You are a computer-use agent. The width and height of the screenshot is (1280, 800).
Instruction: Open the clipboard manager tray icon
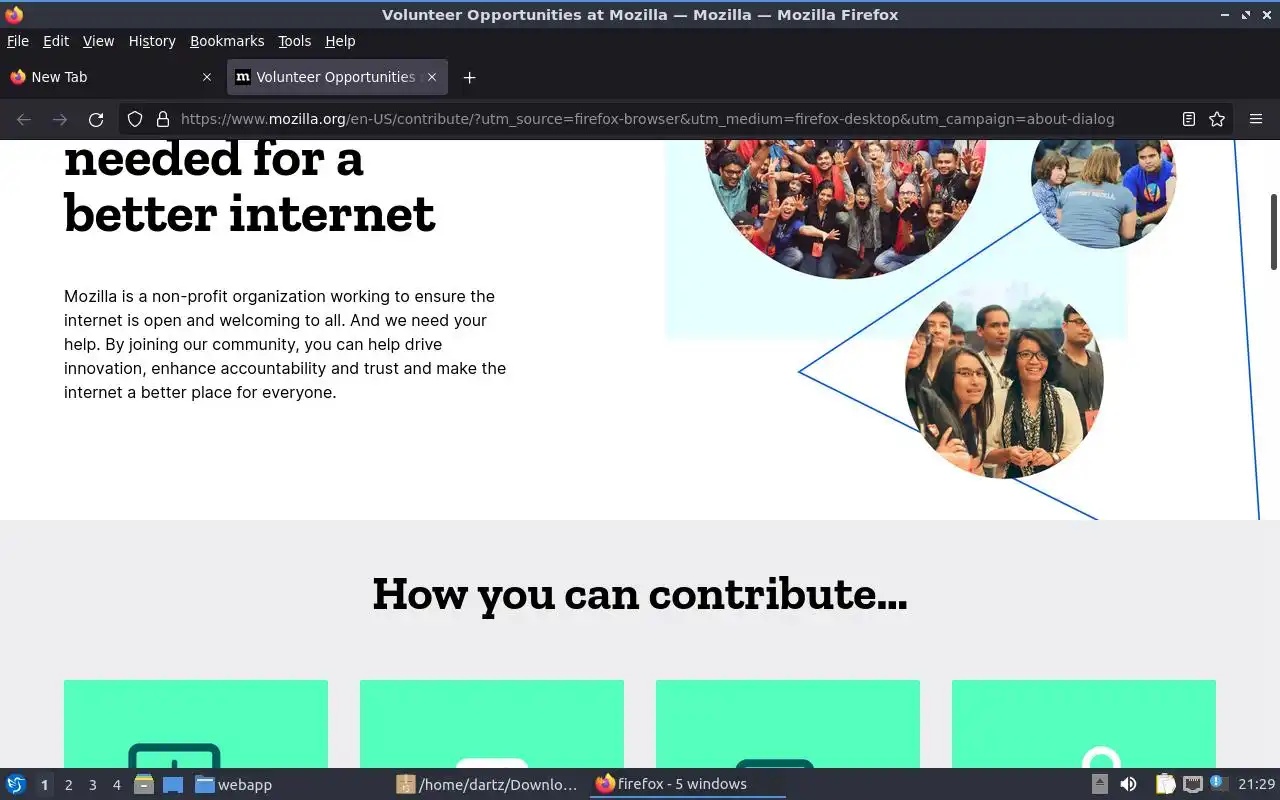click(x=1165, y=785)
